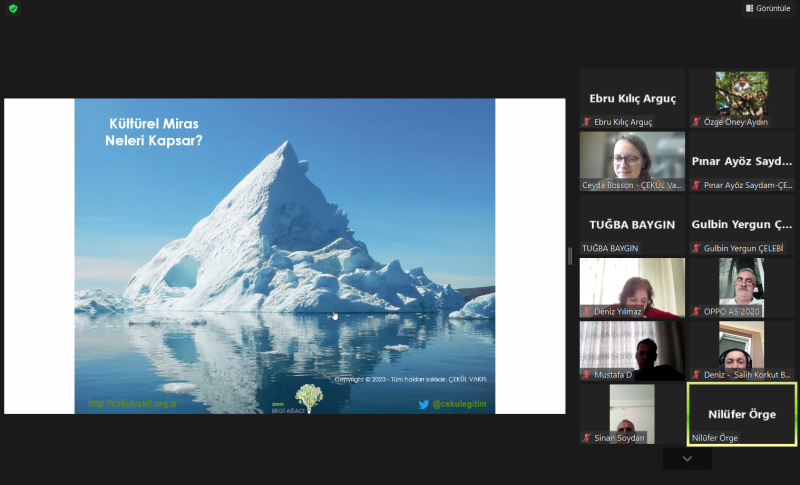Select Ceyda Bosson's video thumbnail
This screenshot has height=485, width=800.
pos(632,160)
